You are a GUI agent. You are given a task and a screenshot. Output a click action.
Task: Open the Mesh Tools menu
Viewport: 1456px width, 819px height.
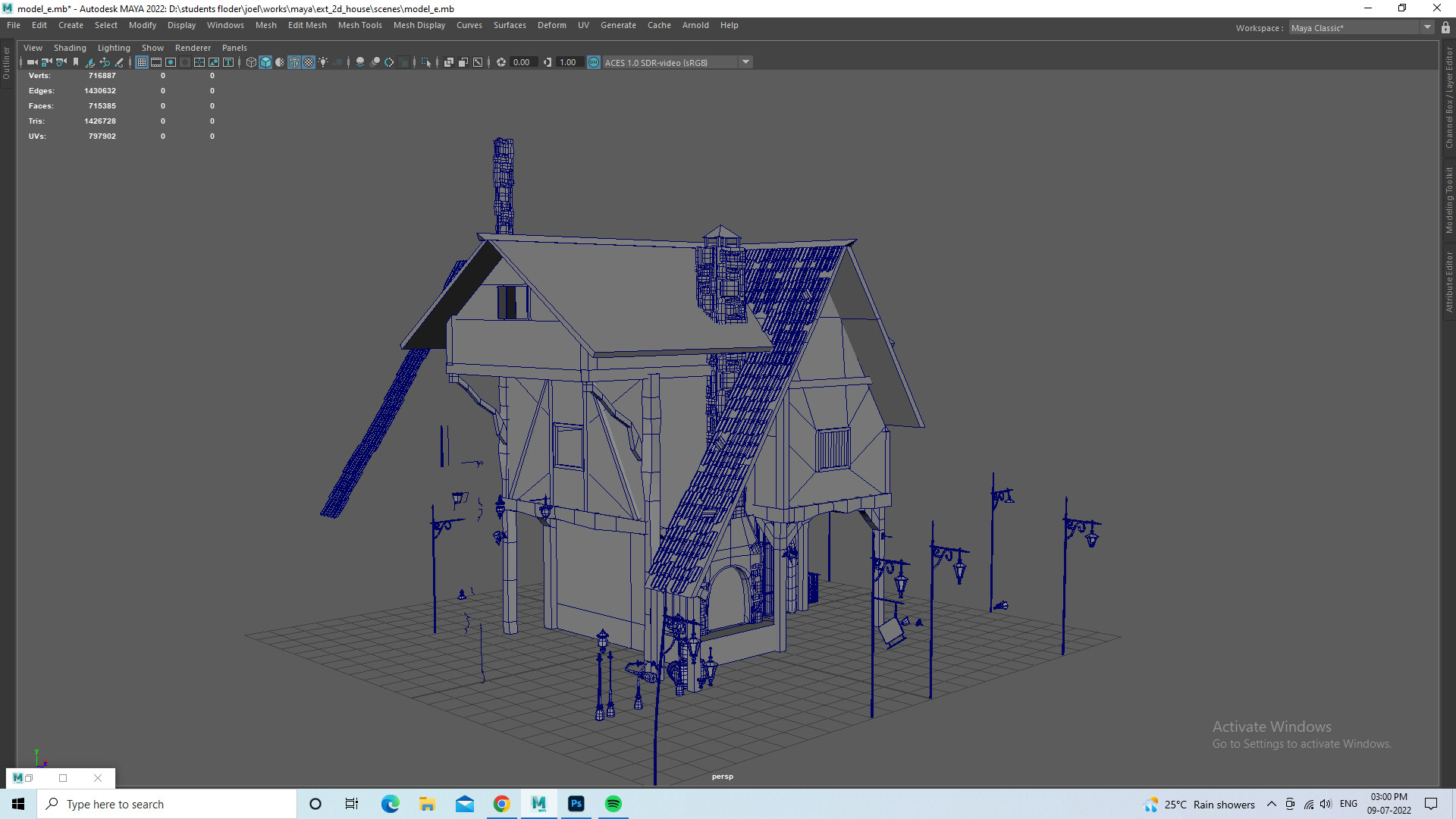(x=359, y=25)
